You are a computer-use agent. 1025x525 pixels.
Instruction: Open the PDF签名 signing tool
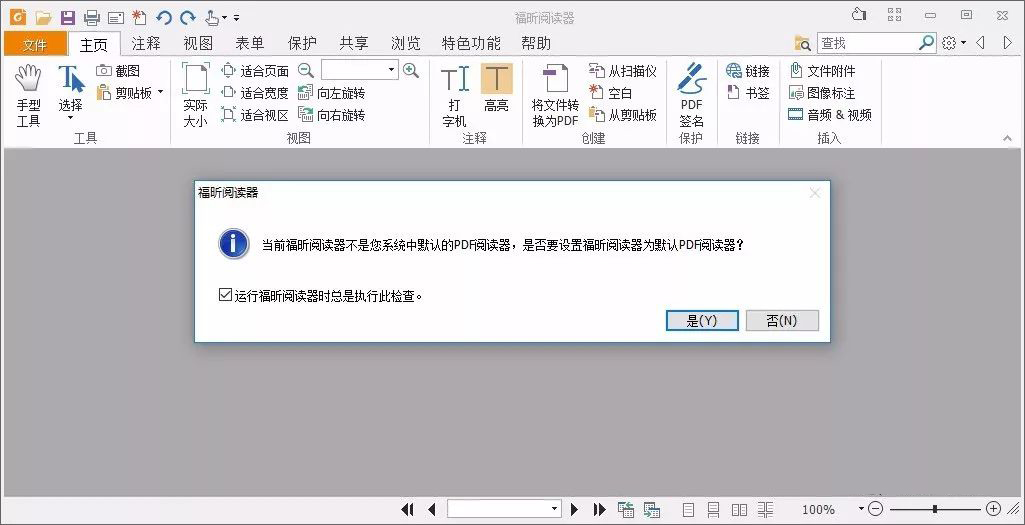pos(692,95)
